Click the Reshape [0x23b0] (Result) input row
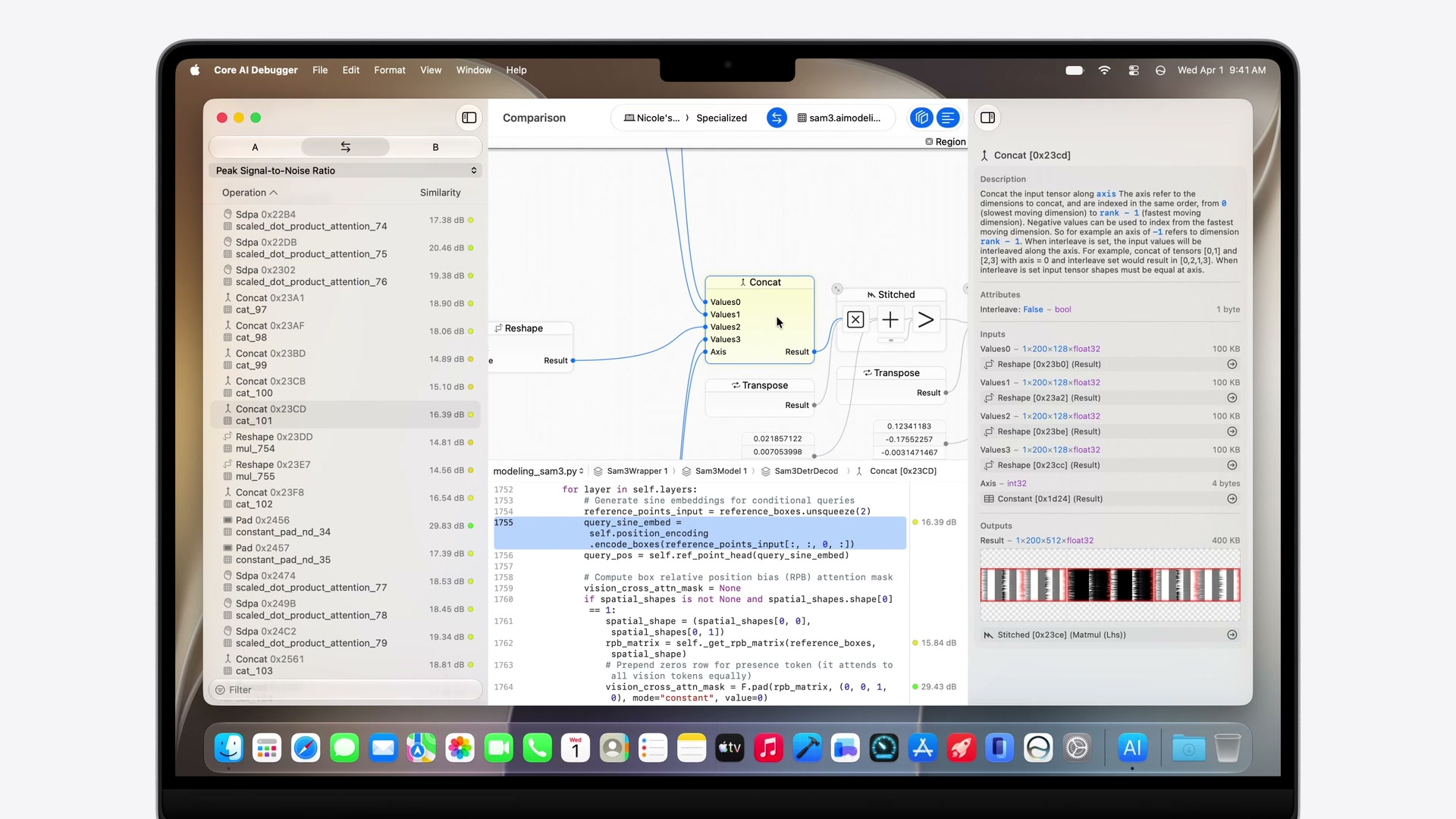Image resolution: width=1456 pixels, height=819 pixels. 1110,365
